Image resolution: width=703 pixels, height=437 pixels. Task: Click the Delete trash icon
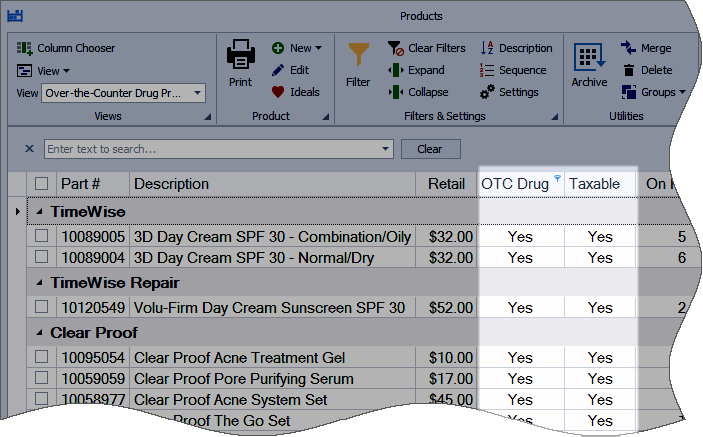(629, 70)
